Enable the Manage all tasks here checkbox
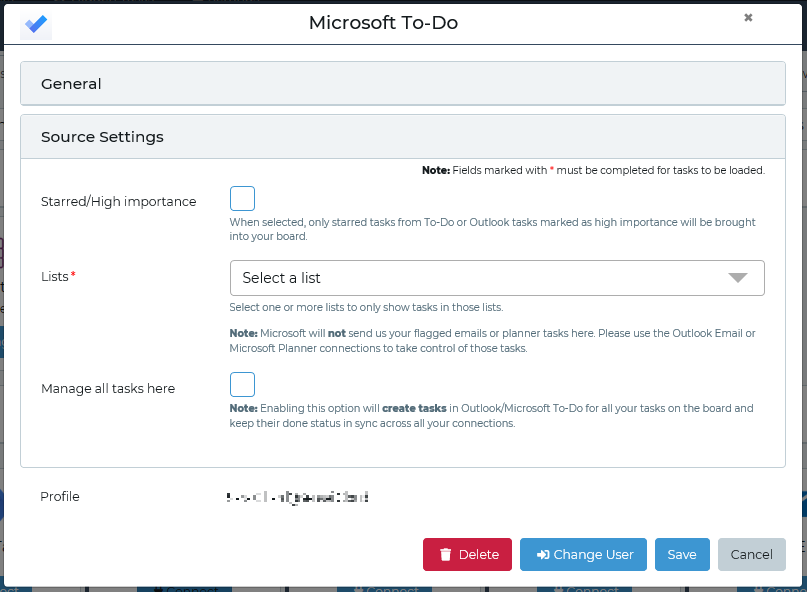 point(242,384)
